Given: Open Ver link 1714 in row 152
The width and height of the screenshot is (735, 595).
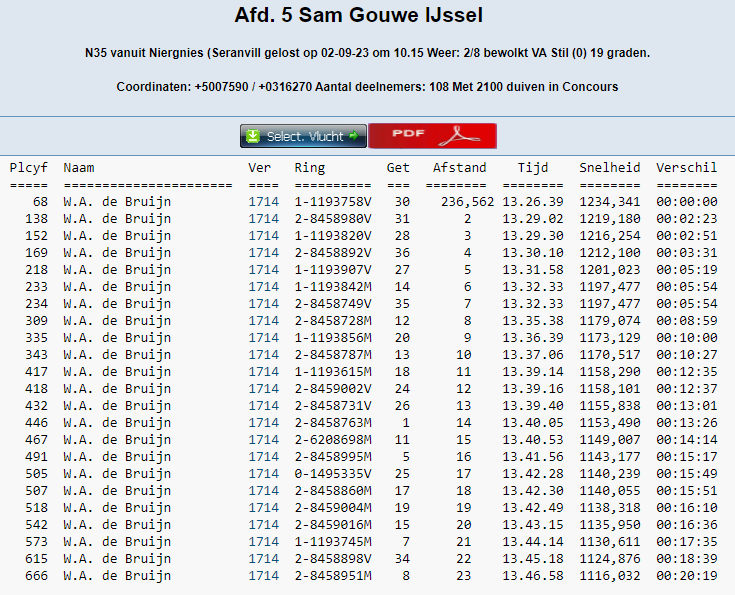Looking at the screenshot, I should pos(263,235).
